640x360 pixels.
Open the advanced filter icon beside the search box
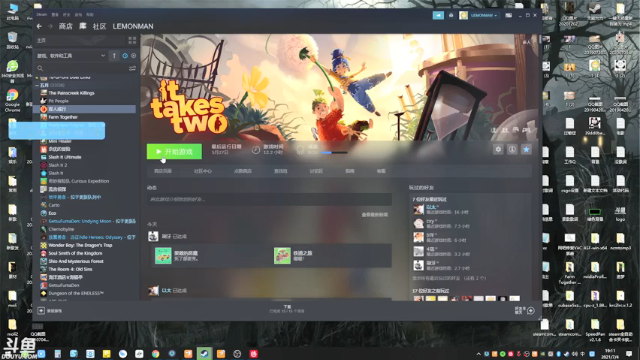[x=132, y=69]
